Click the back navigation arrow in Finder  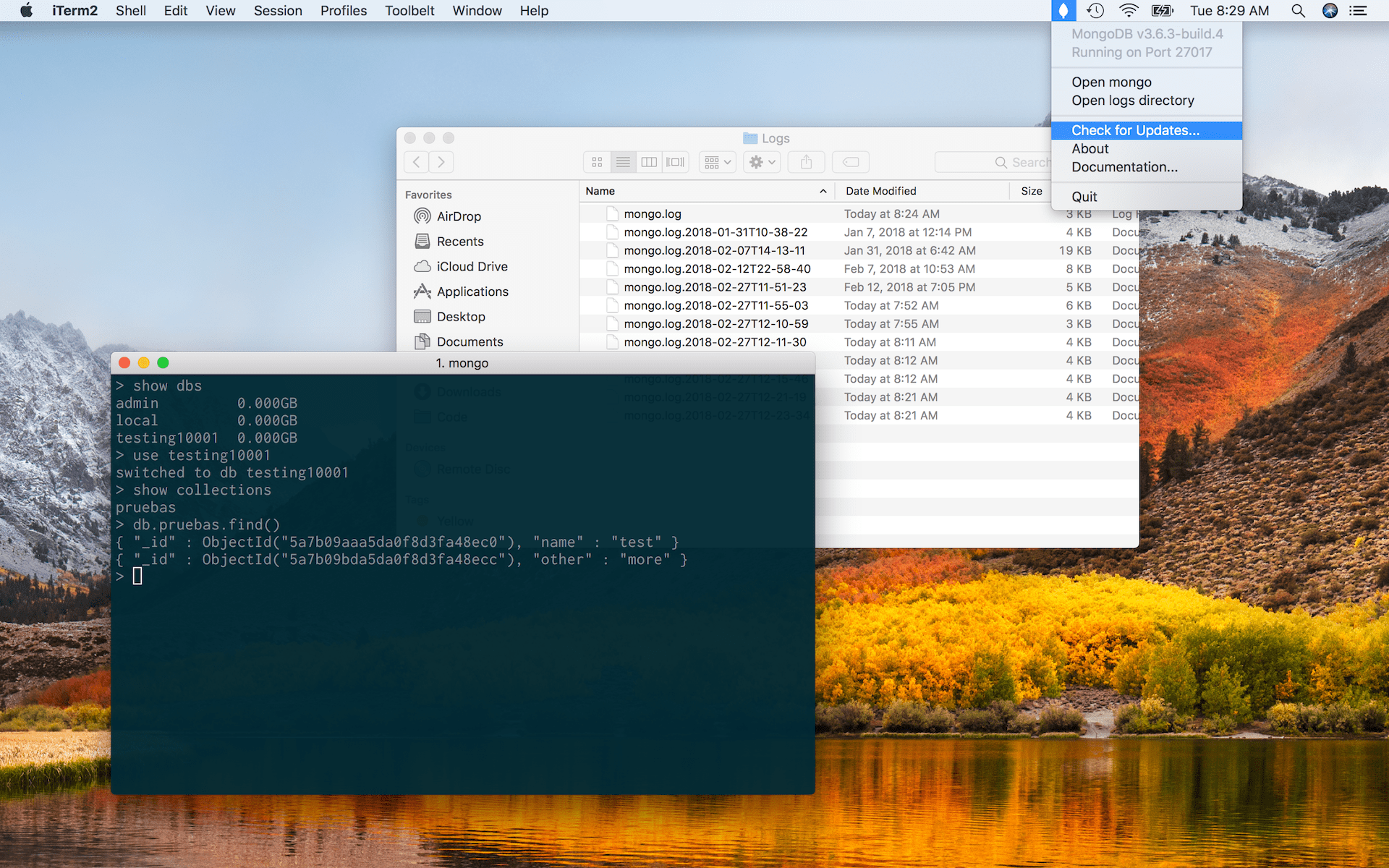417,161
